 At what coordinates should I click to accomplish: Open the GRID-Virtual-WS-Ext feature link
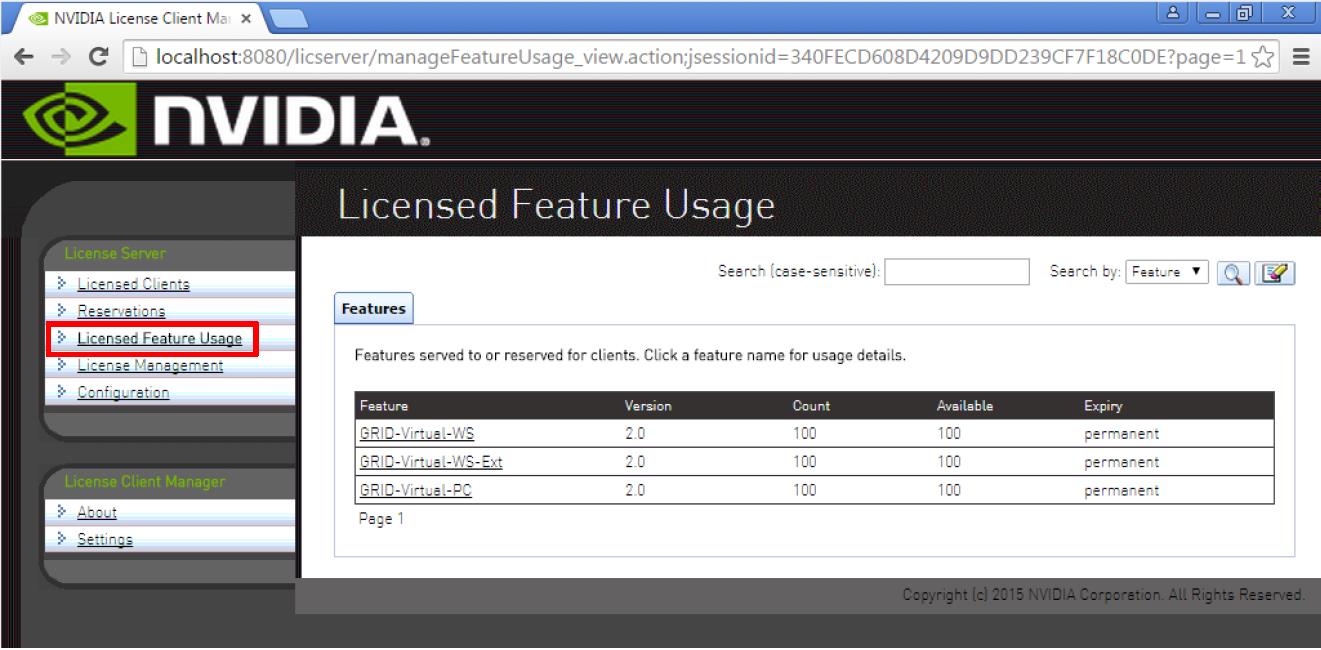(x=430, y=462)
